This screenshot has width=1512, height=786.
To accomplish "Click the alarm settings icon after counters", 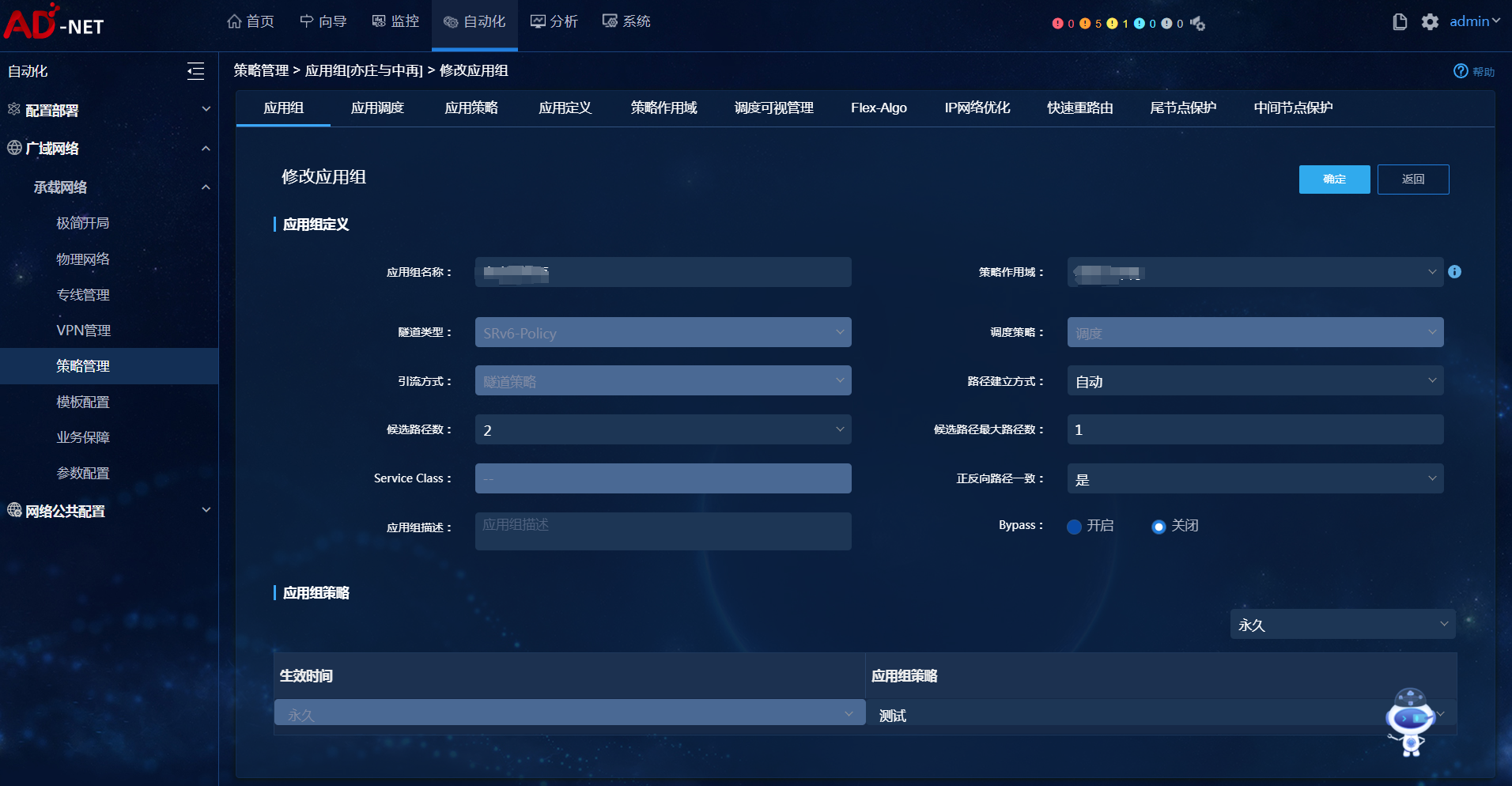I will point(1198,24).
